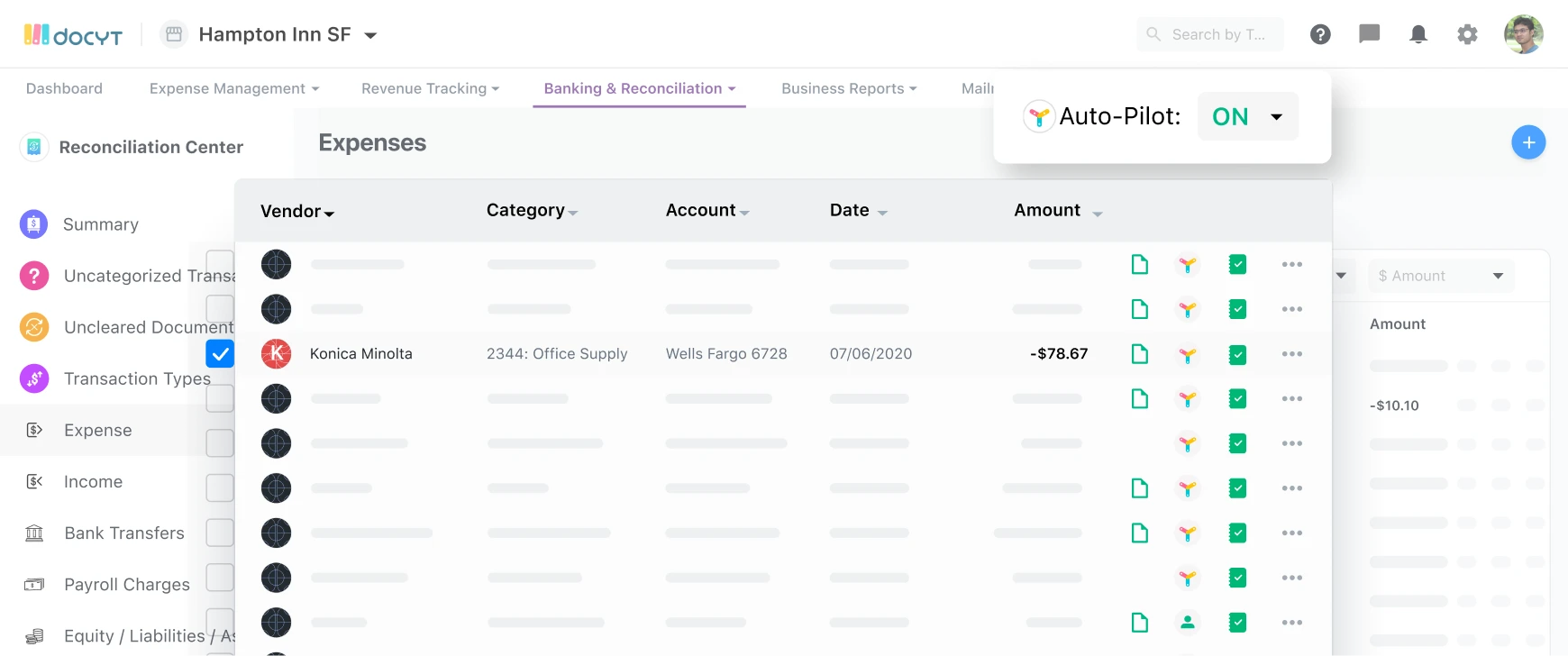Expand the Expense Management menu
The width and height of the screenshot is (1568, 656).
[x=234, y=88]
